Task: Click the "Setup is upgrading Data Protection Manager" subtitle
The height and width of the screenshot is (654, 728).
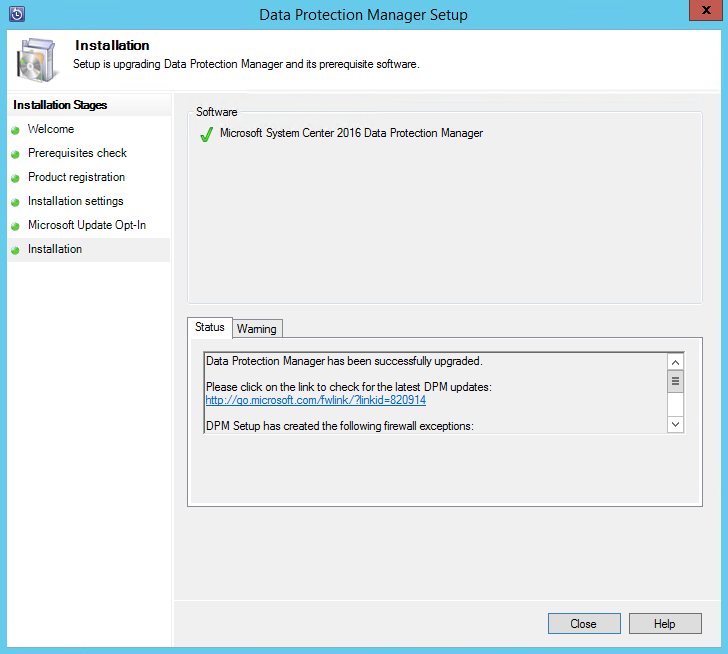Action: (x=246, y=64)
